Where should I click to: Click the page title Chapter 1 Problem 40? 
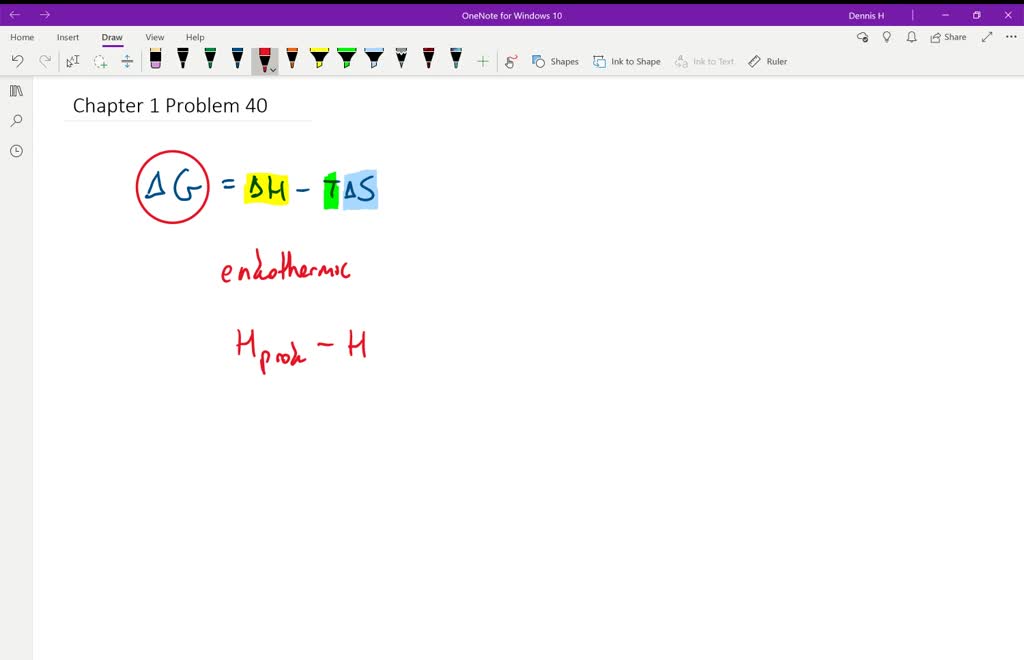point(170,105)
